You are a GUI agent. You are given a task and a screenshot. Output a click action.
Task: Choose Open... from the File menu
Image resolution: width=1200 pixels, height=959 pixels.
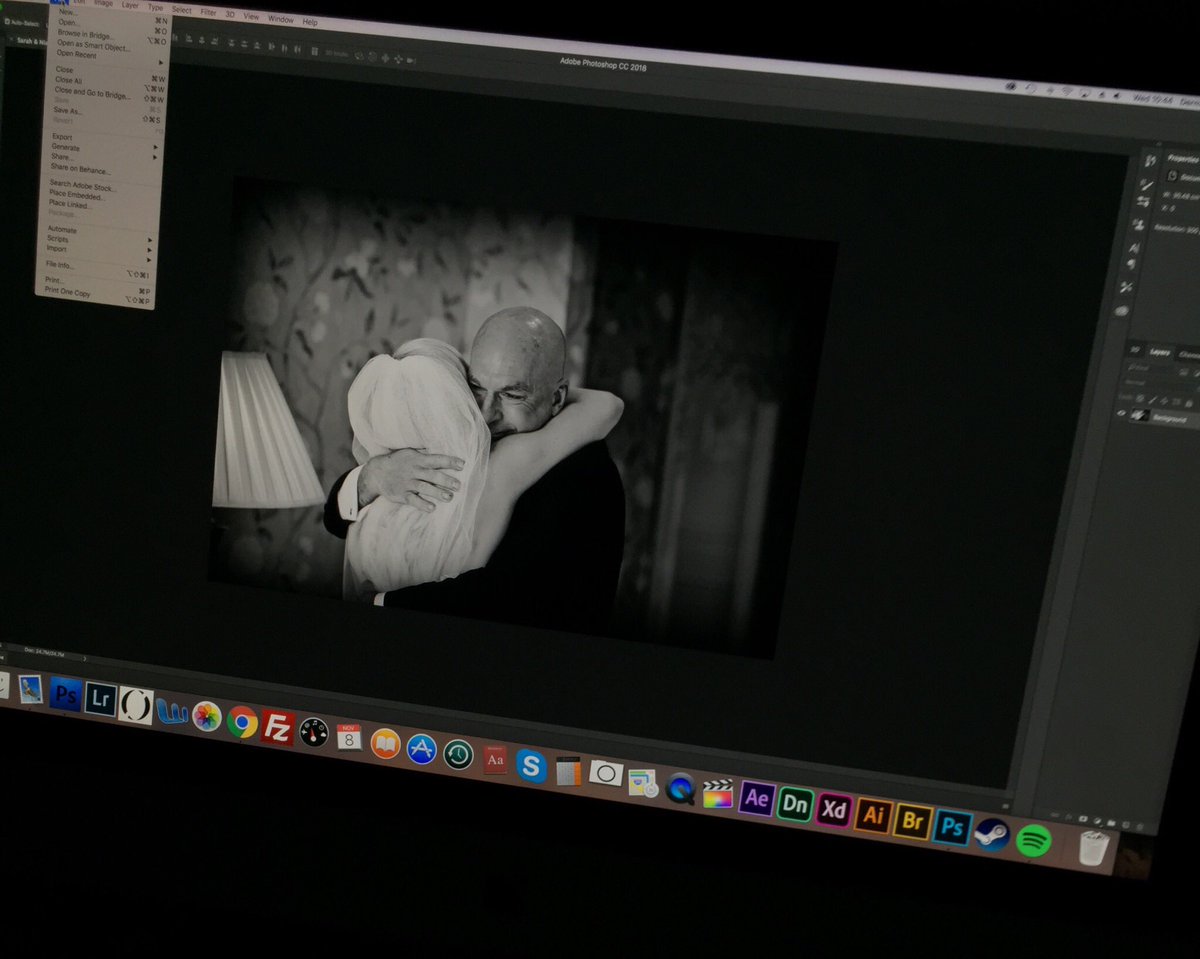tap(69, 22)
